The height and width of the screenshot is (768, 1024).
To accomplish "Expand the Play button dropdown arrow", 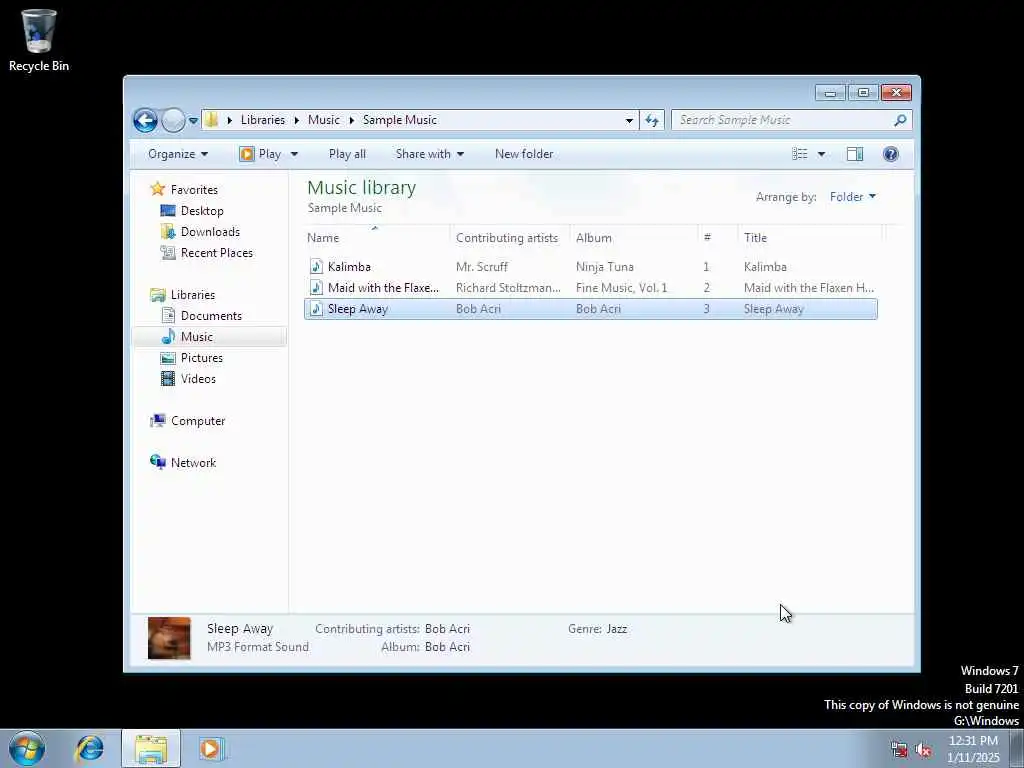I will click(294, 154).
